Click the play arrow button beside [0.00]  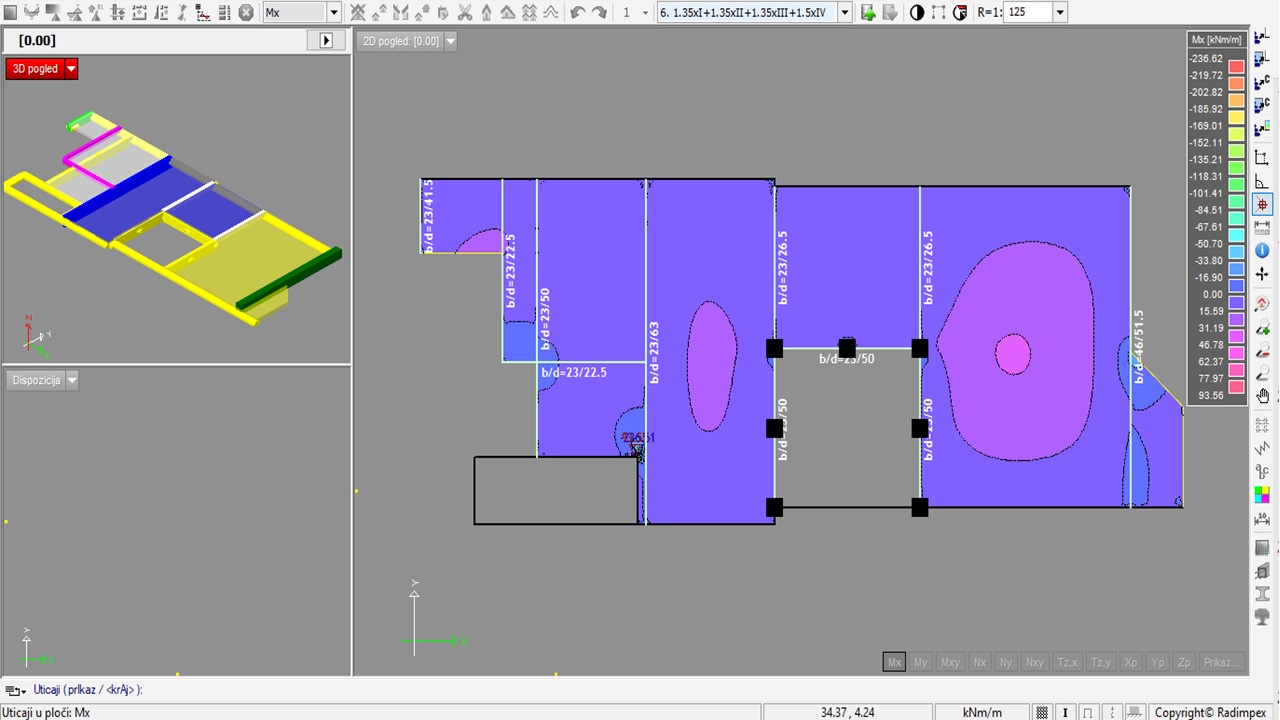coord(325,41)
